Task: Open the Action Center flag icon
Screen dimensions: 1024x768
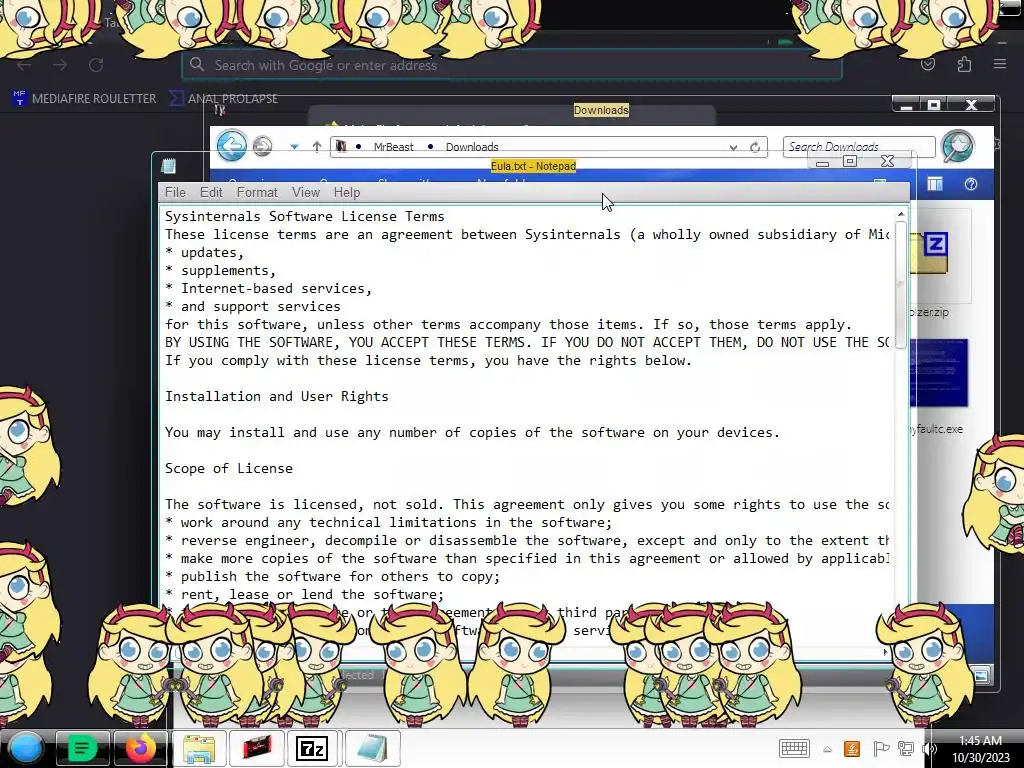Action: click(x=880, y=749)
